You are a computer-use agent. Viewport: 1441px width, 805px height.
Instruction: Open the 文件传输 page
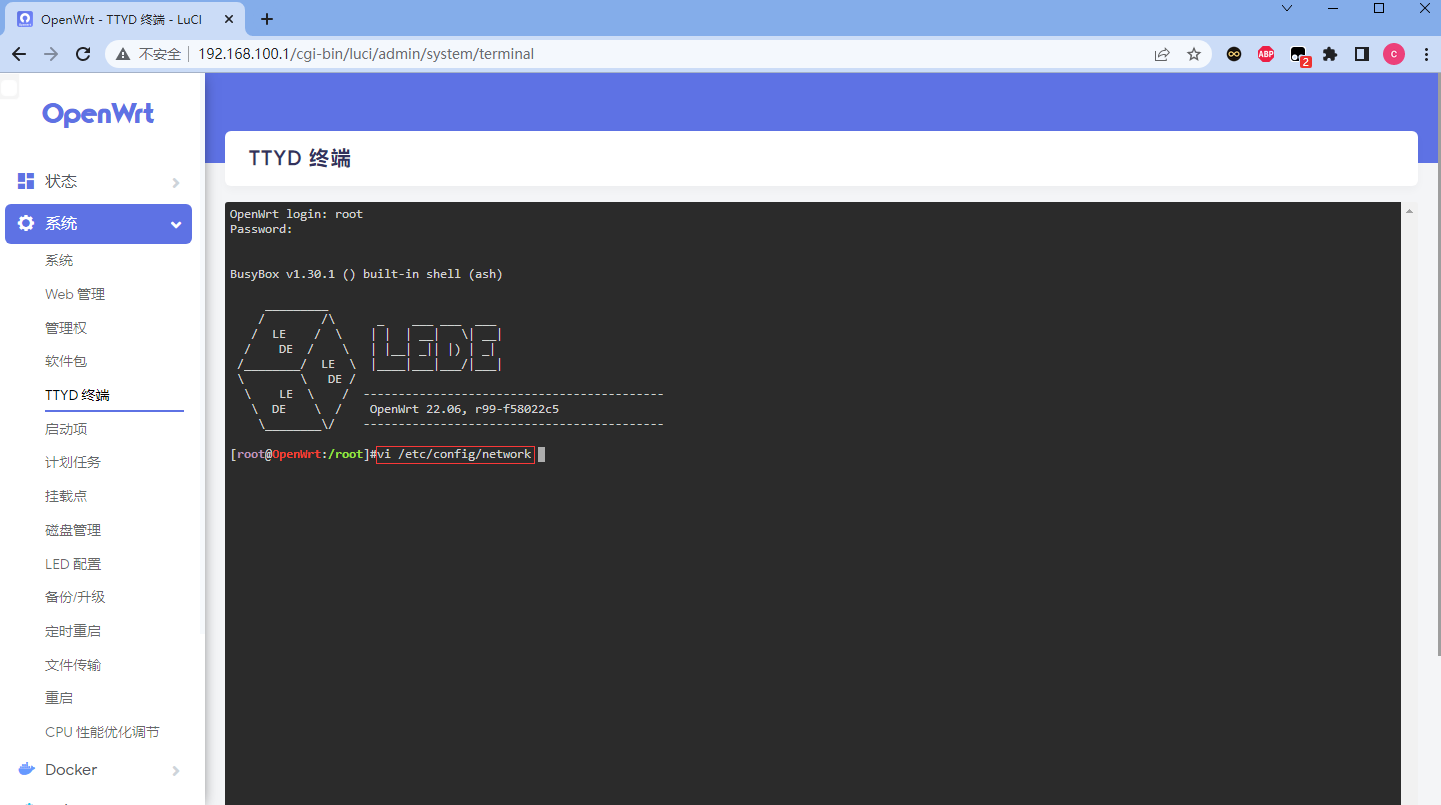pos(73,665)
